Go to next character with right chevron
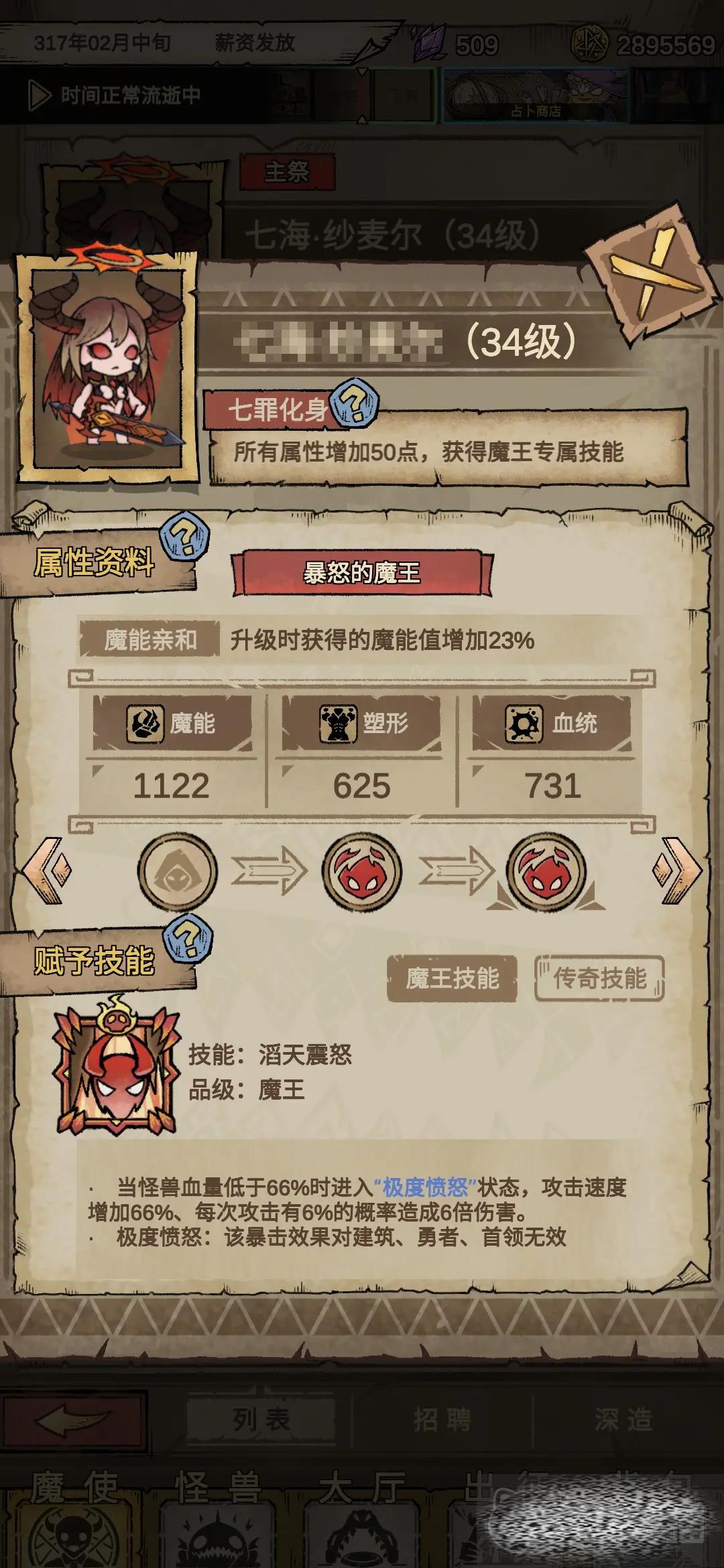The image size is (724, 1568). [x=677, y=871]
